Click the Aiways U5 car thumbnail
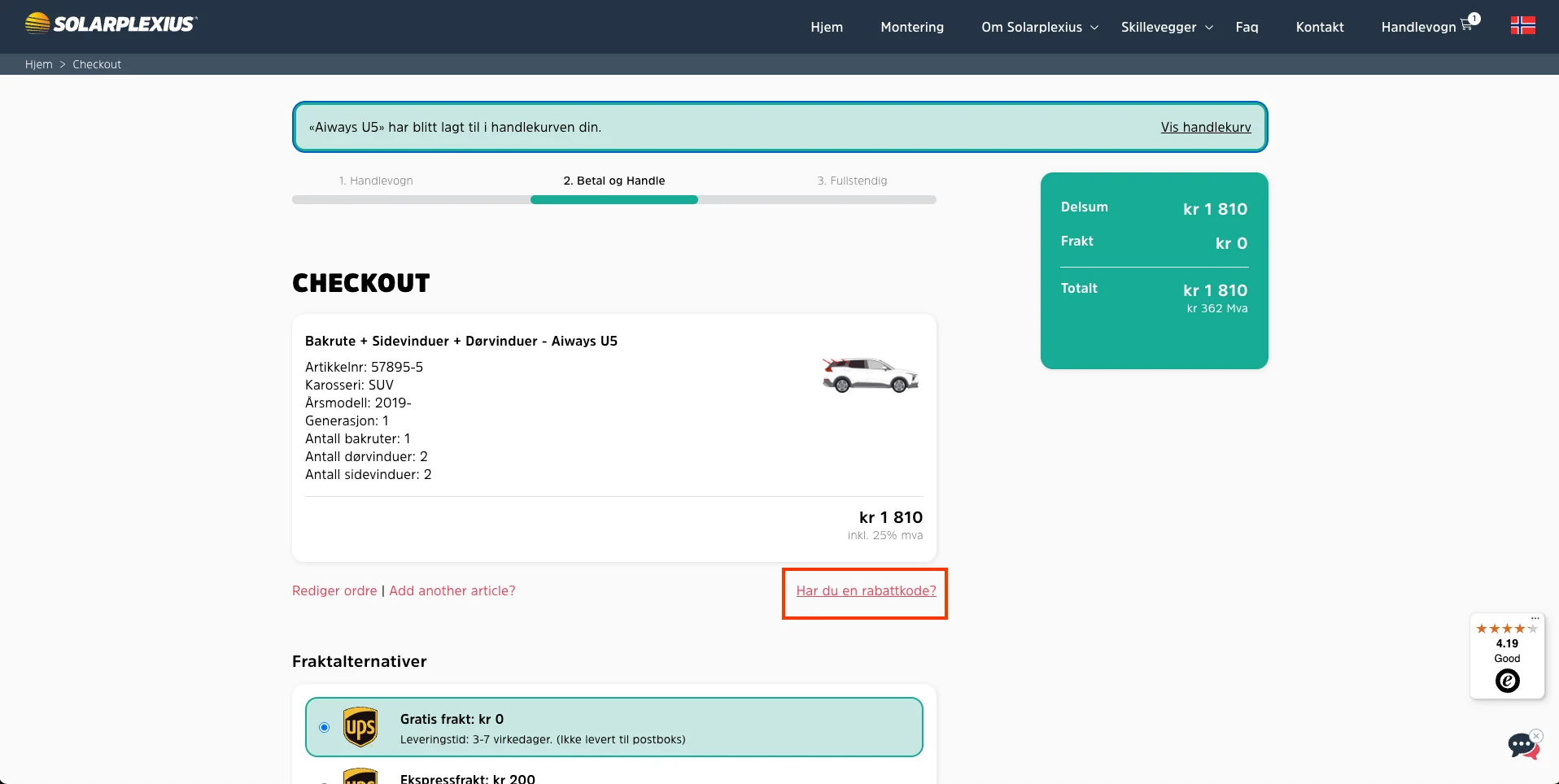1559x784 pixels. [870, 376]
